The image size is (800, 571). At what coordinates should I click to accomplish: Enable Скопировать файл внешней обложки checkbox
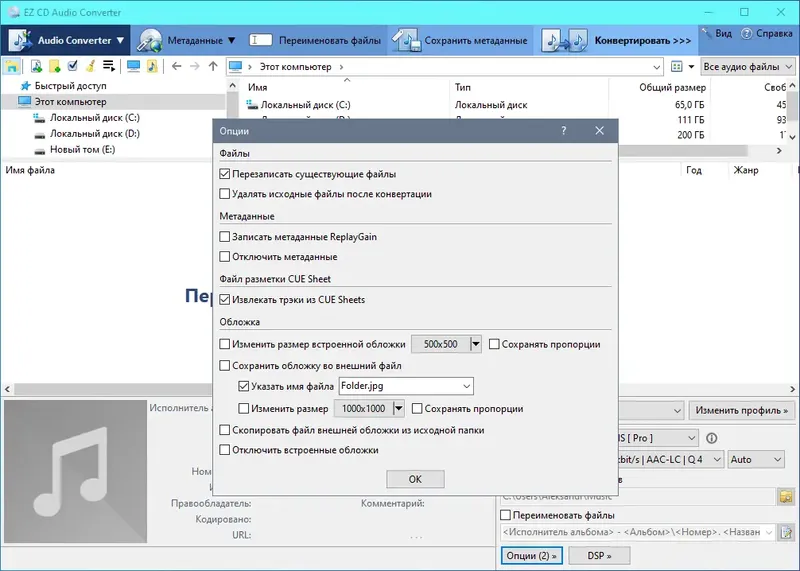coord(224,430)
